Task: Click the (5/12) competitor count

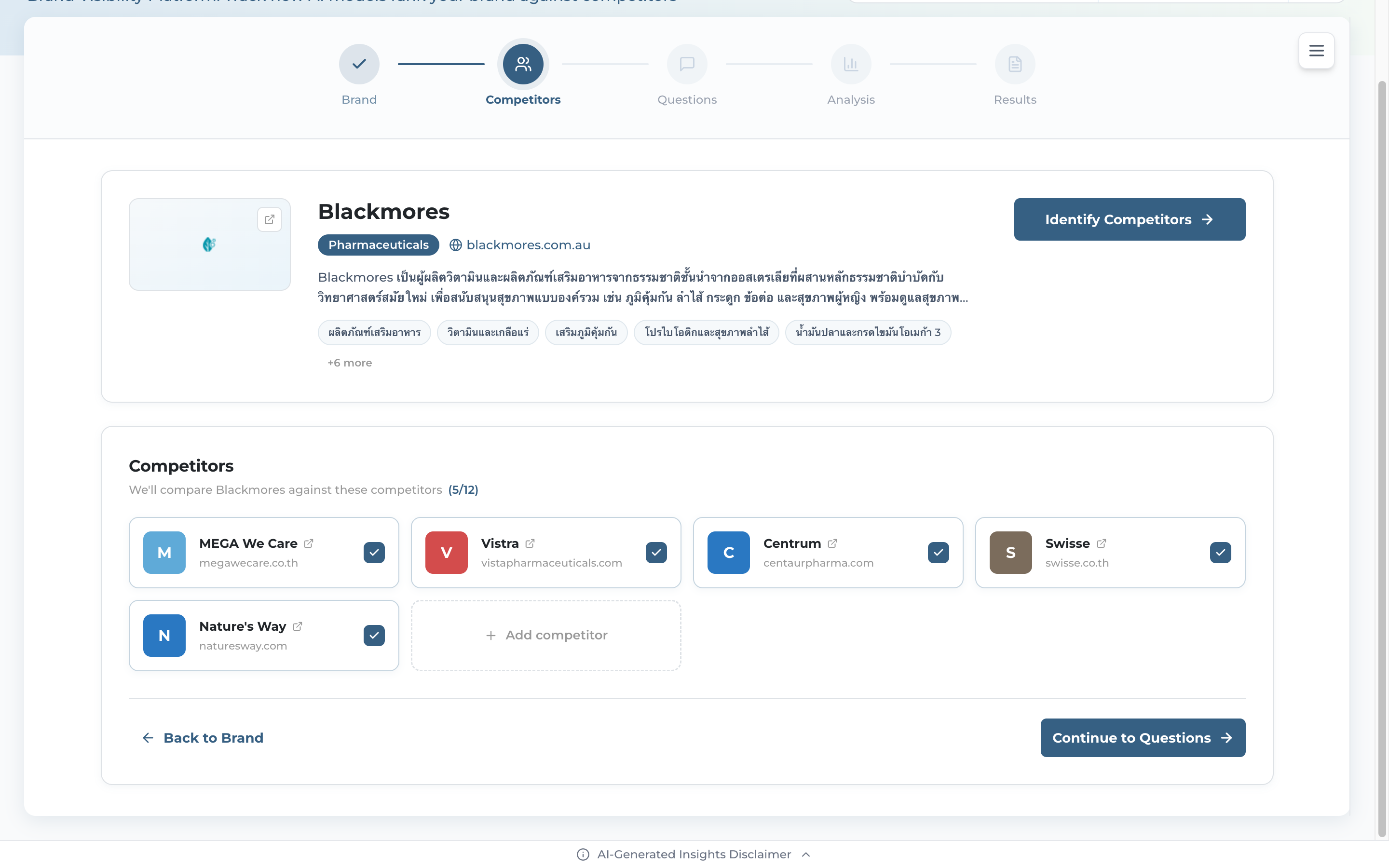Action: point(463,489)
